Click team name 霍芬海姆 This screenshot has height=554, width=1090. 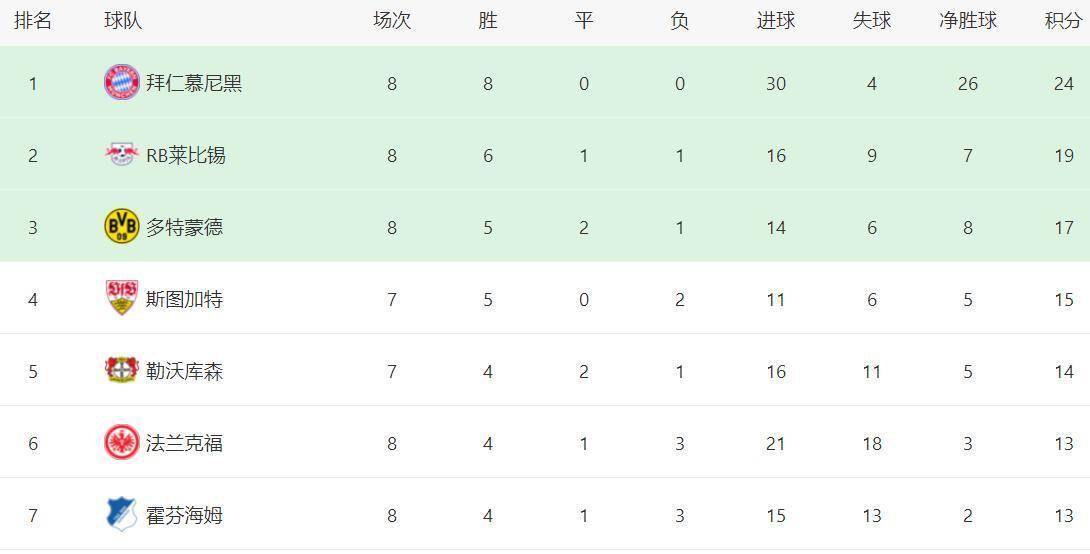pos(185,516)
